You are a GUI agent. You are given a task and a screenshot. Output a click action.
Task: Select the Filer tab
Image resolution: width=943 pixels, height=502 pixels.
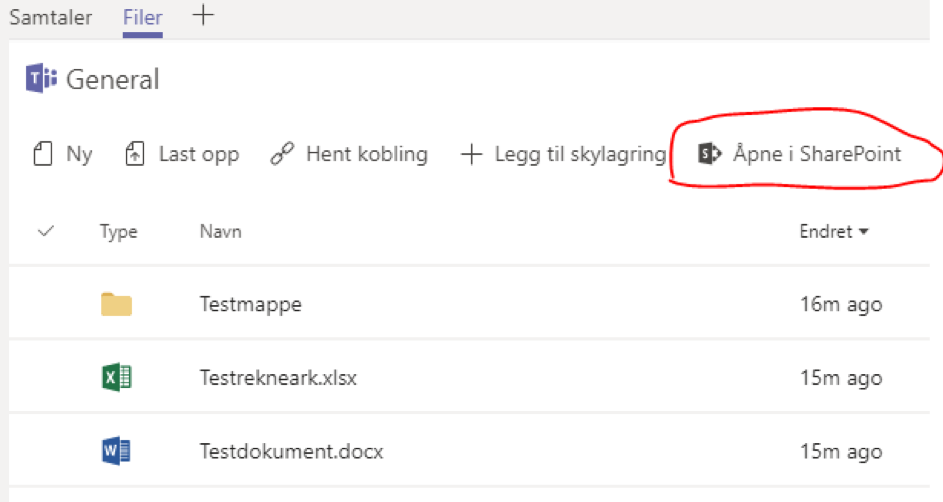click(x=143, y=18)
